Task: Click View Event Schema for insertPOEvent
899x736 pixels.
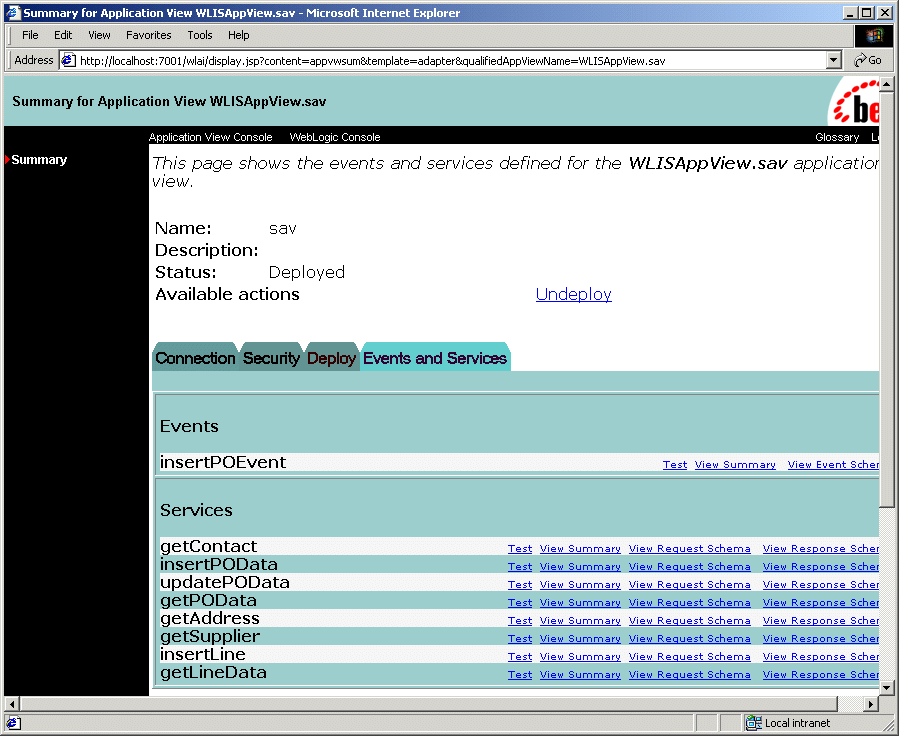Action: (x=833, y=464)
